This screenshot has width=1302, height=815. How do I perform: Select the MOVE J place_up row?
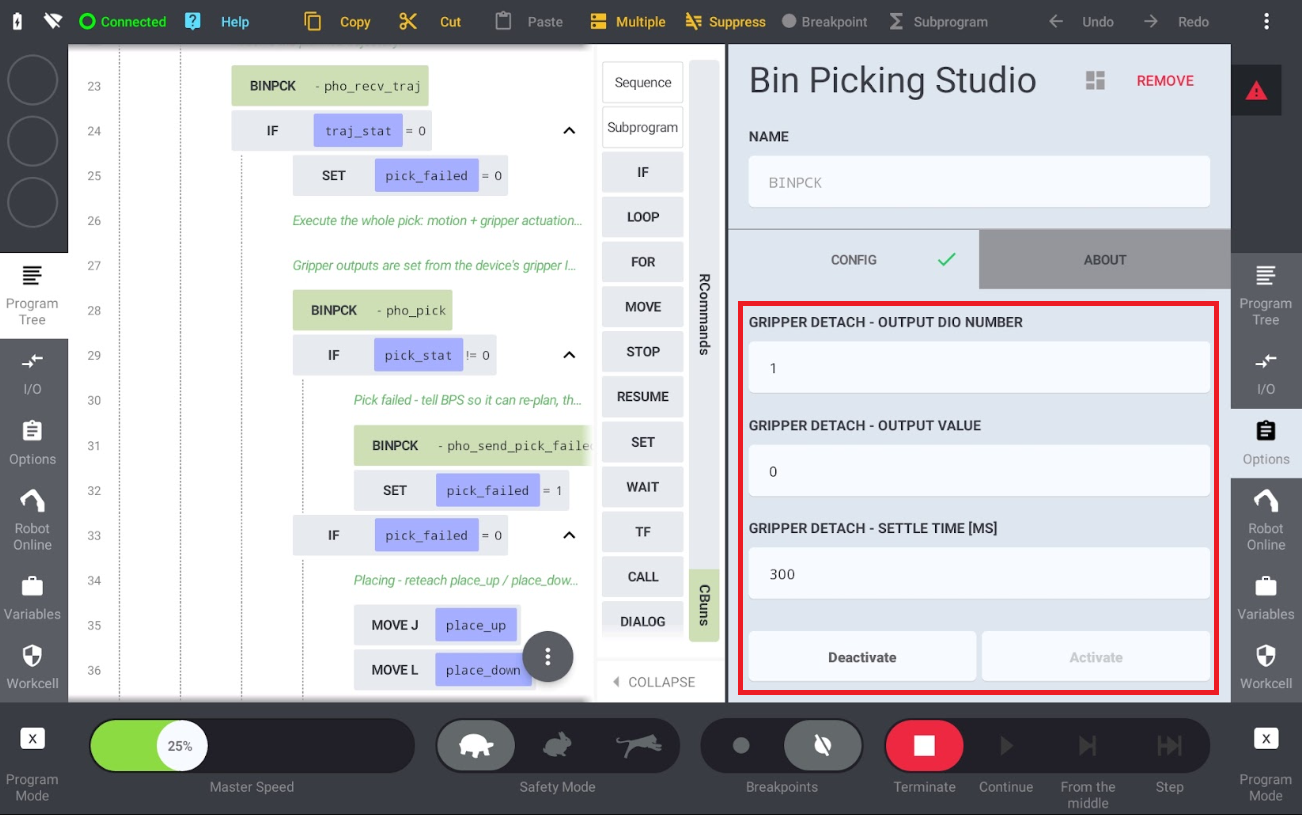pos(437,625)
